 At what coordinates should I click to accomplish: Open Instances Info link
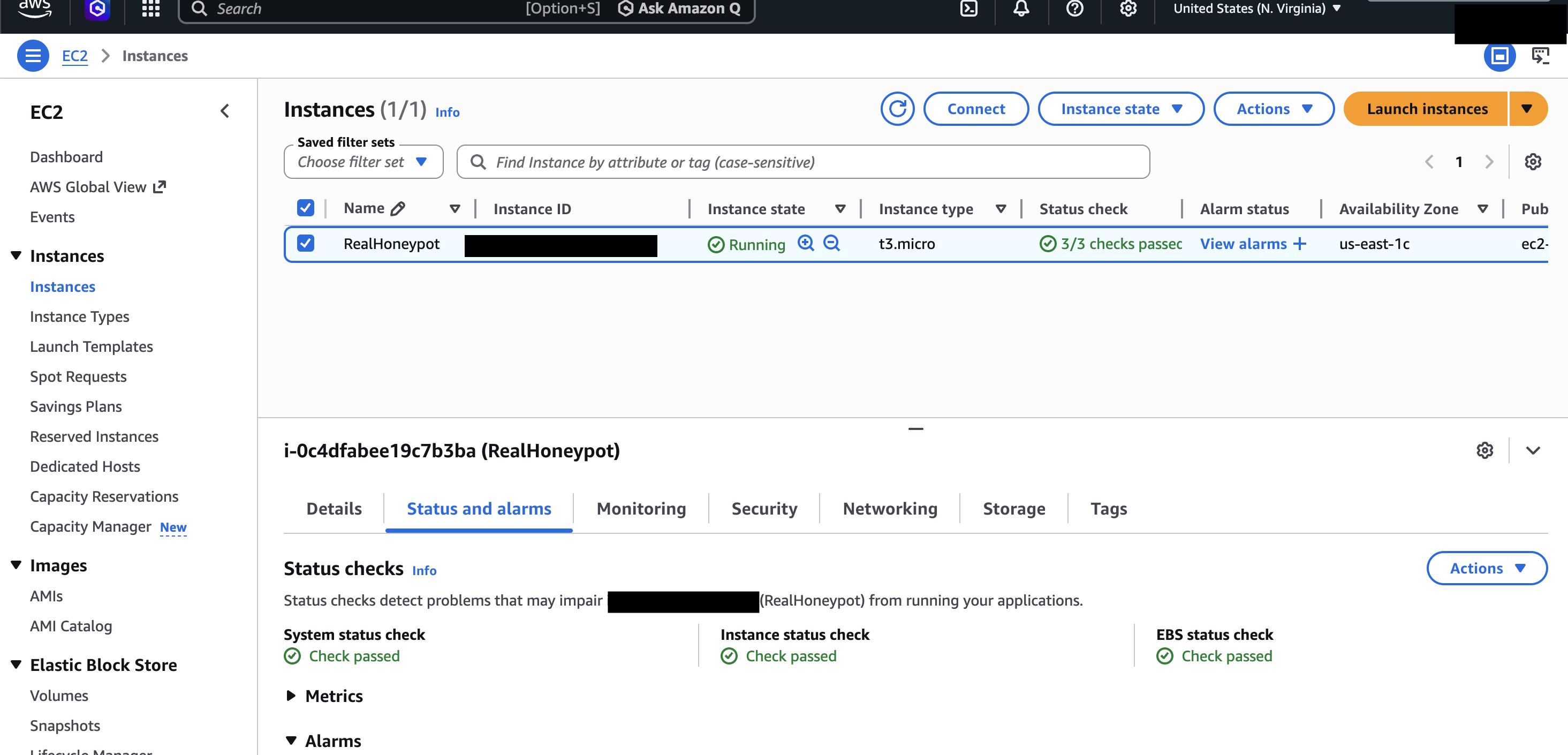coord(448,112)
